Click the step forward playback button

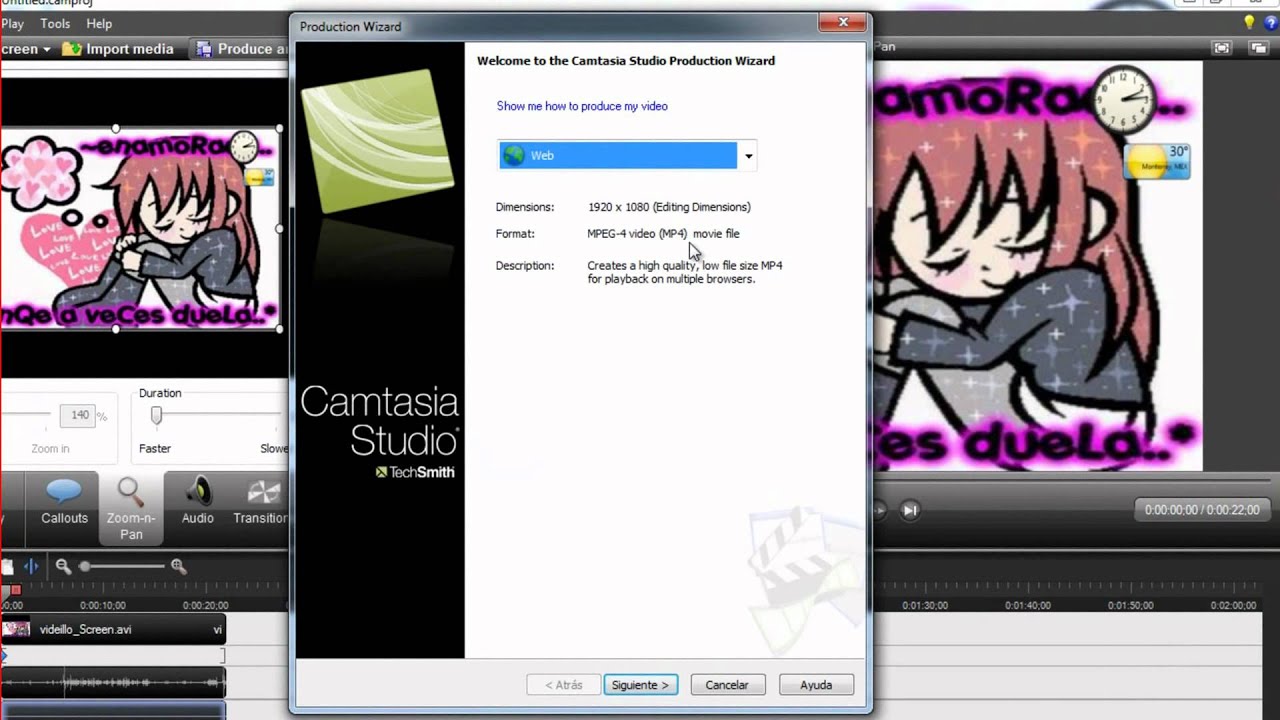pyautogui.click(x=910, y=510)
